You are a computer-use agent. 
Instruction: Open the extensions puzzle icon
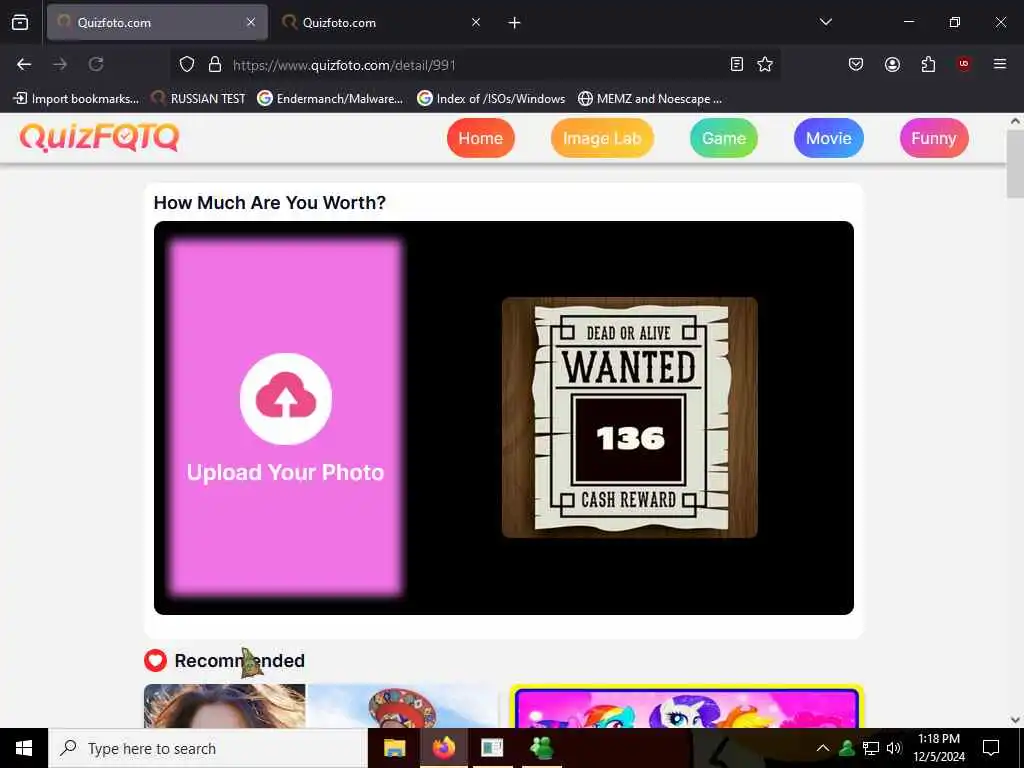[928, 64]
